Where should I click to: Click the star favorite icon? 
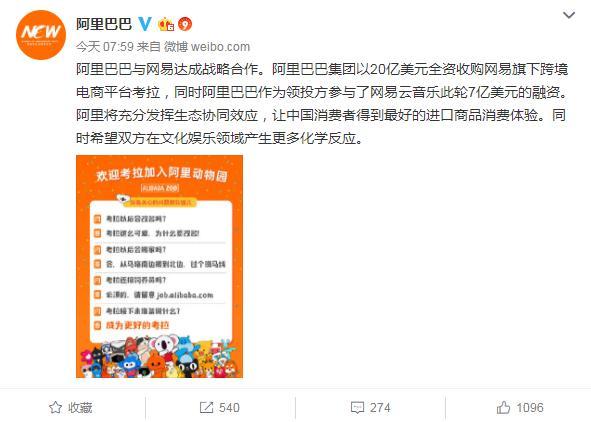click(x=55, y=407)
